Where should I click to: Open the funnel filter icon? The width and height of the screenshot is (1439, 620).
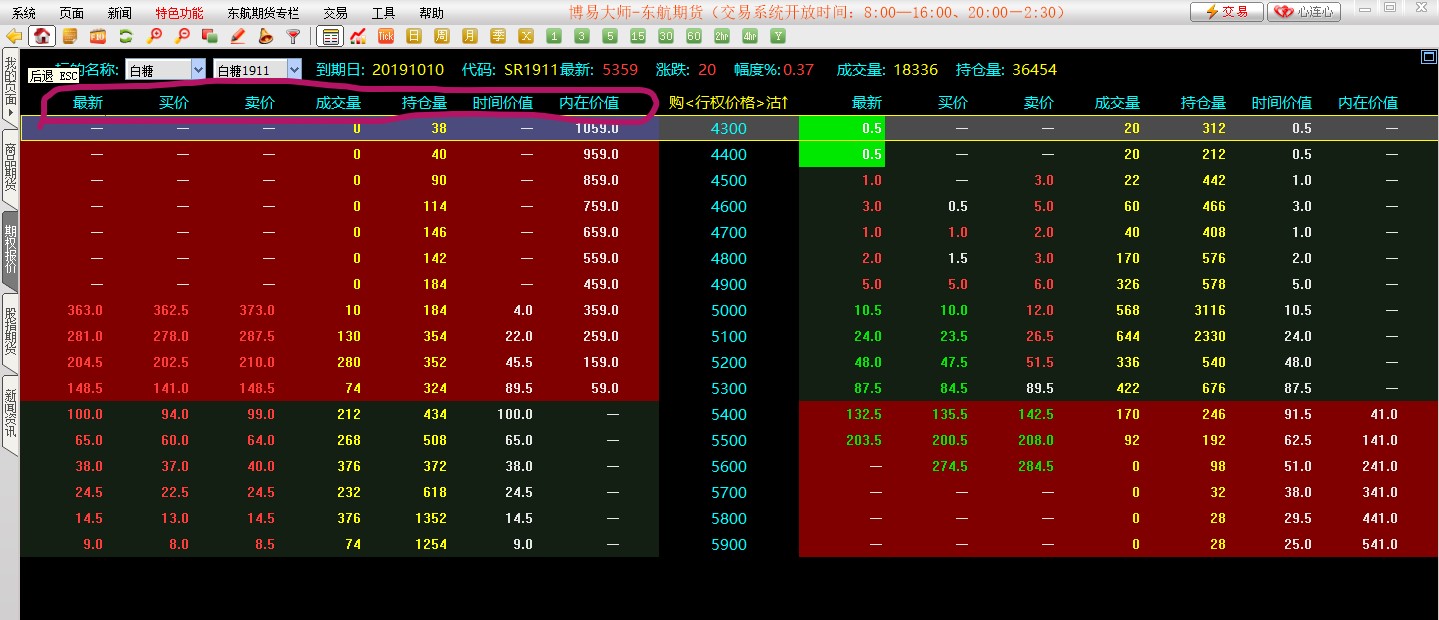pyautogui.click(x=293, y=37)
